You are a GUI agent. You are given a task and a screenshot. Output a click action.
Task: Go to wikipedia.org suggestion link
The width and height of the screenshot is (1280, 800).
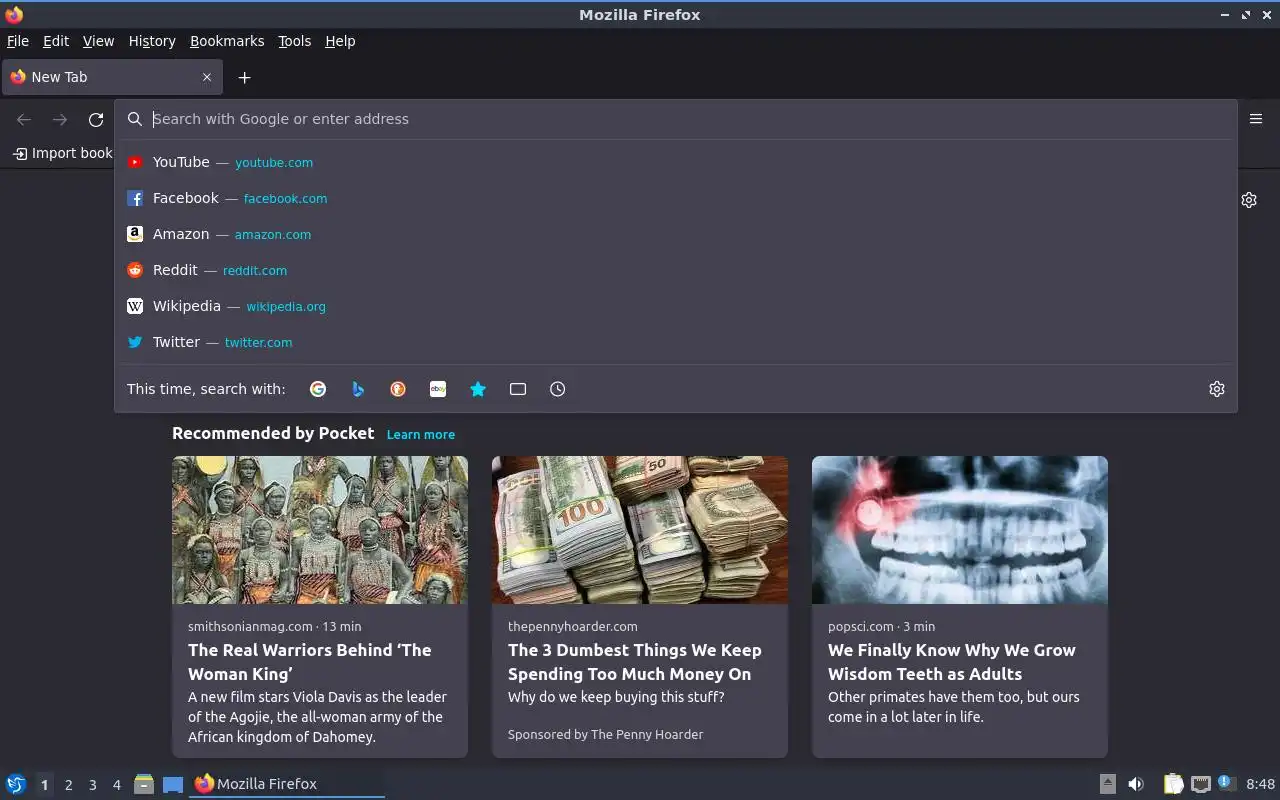[286, 306]
